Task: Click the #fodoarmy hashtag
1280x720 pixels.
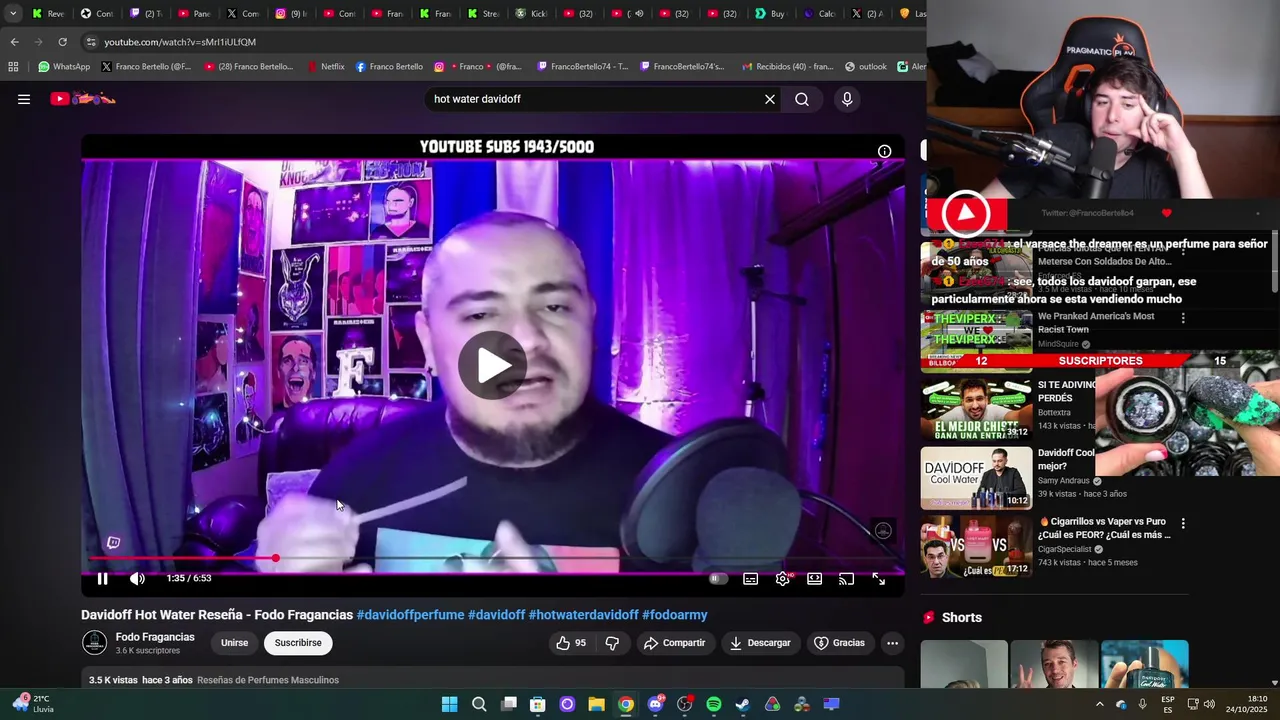Action: tap(674, 615)
